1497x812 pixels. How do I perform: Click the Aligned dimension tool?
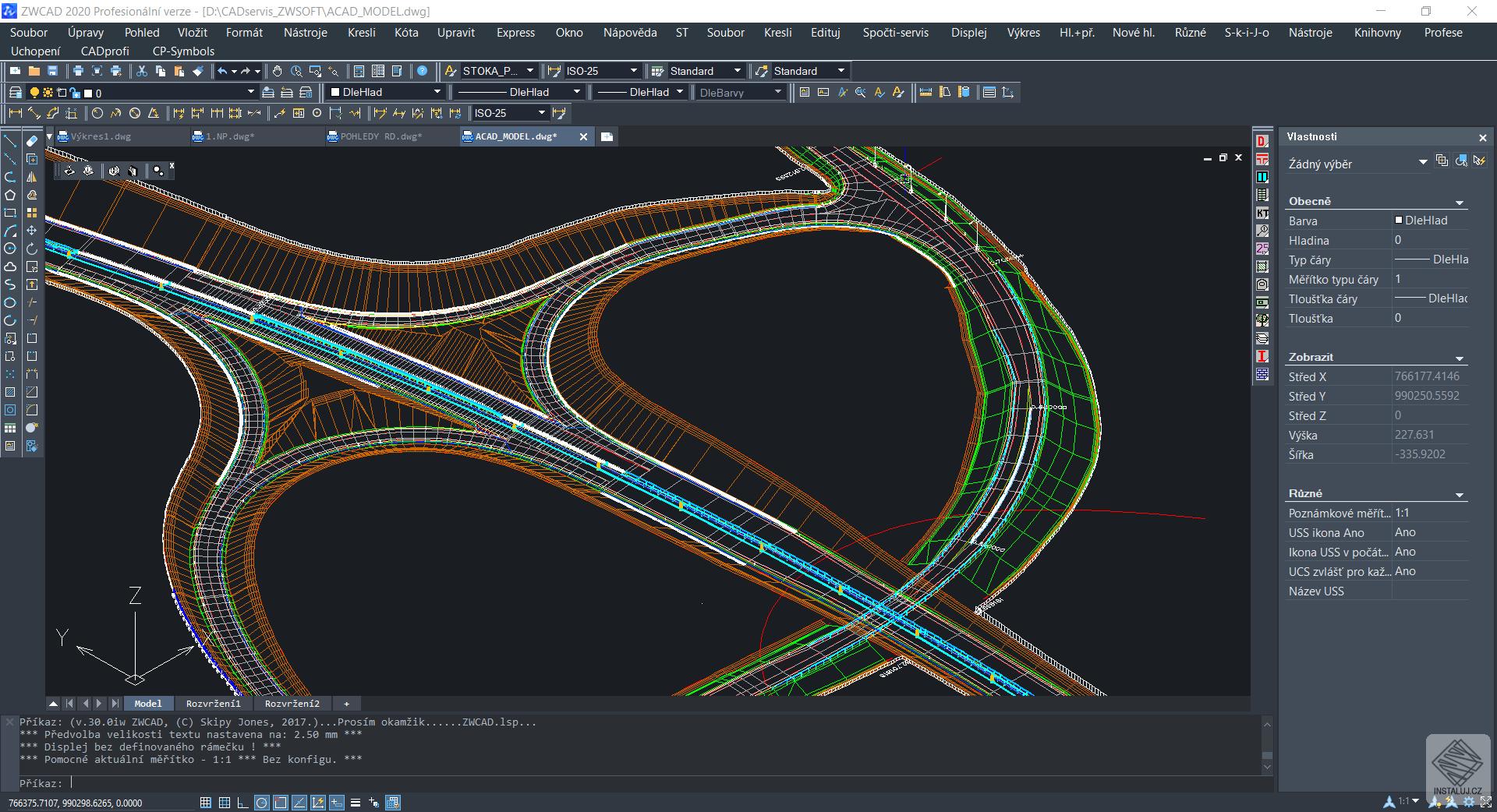(x=34, y=113)
